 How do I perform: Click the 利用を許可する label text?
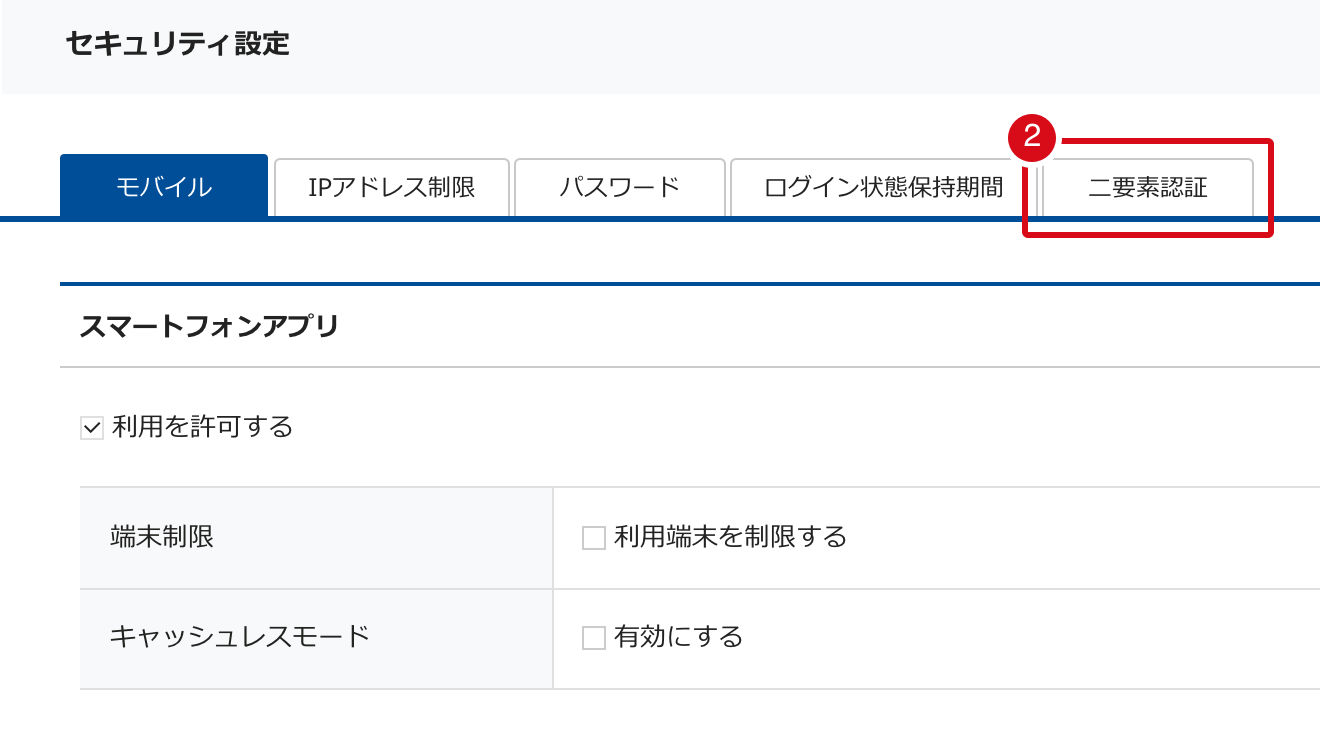pyautogui.click(x=203, y=427)
